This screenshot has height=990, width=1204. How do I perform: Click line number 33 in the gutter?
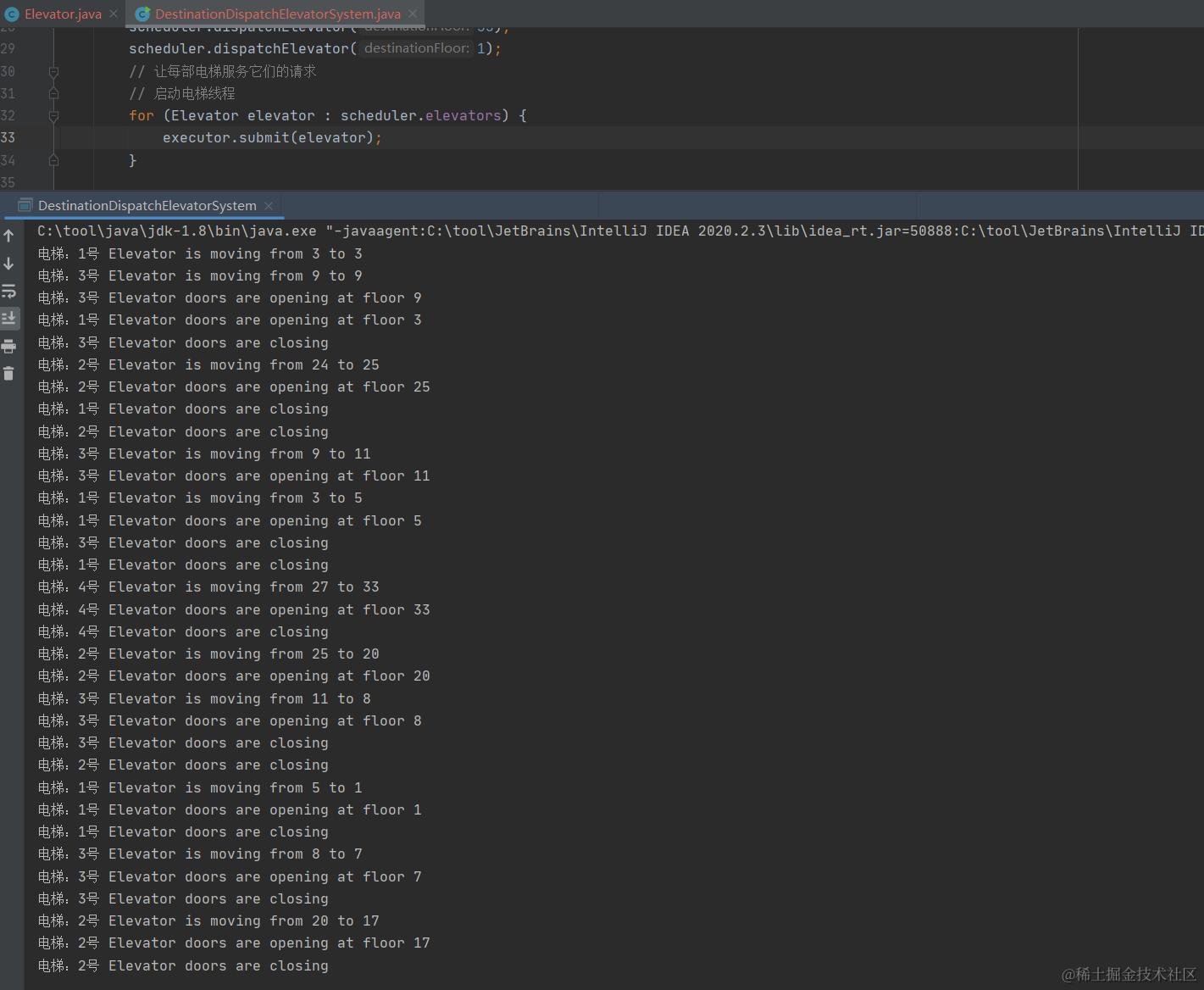pos(8,137)
